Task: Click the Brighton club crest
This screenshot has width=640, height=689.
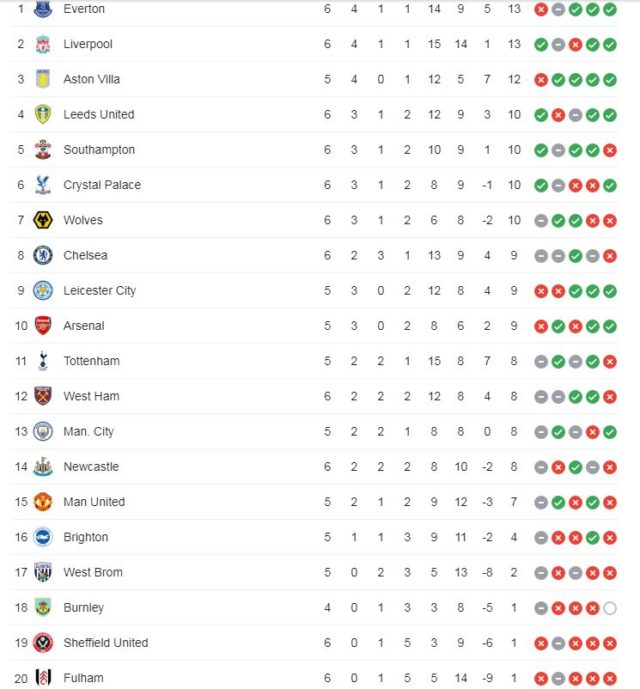Action: [x=42, y=537]
